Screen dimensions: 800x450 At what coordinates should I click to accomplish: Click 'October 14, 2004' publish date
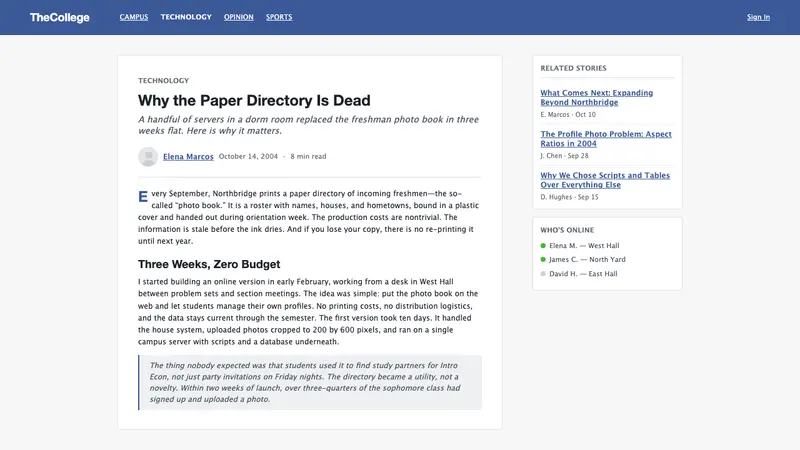click(248, 157)
